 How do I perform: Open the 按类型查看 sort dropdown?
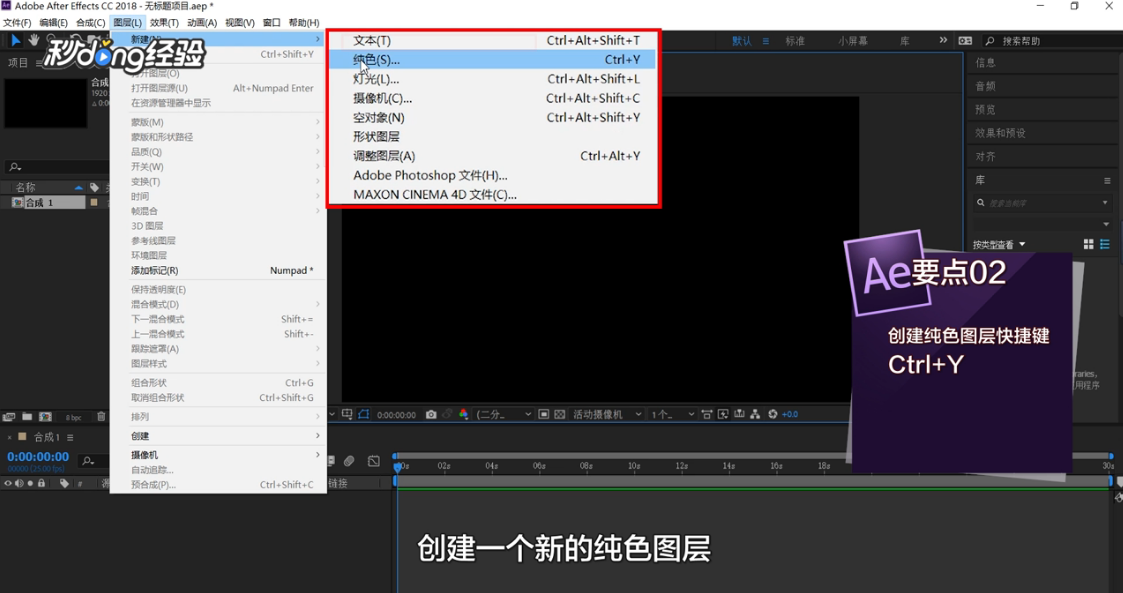(998, 245)
